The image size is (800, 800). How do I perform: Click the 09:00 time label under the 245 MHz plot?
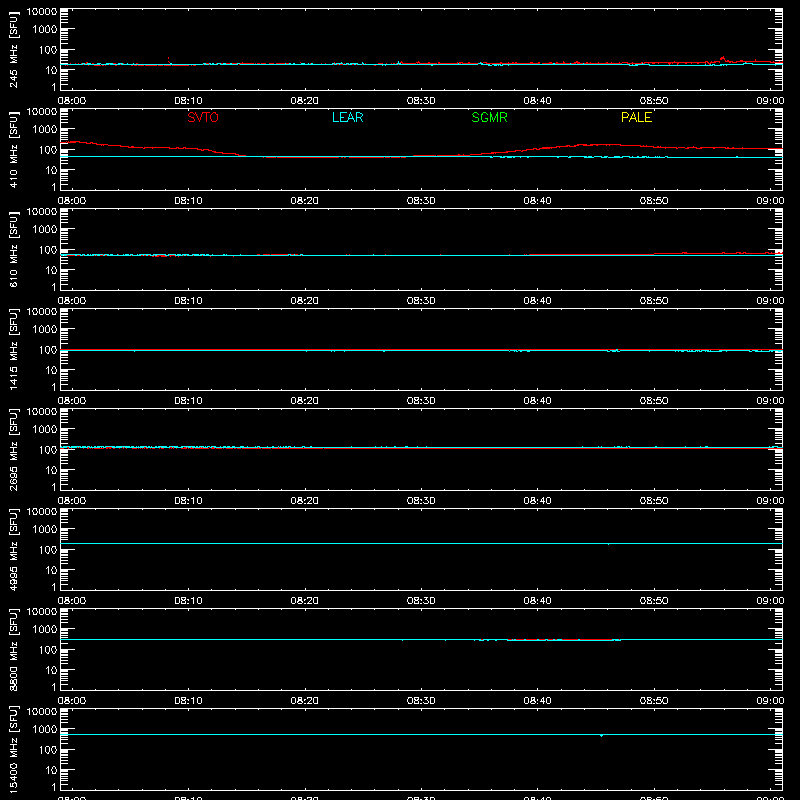[770, 101]
